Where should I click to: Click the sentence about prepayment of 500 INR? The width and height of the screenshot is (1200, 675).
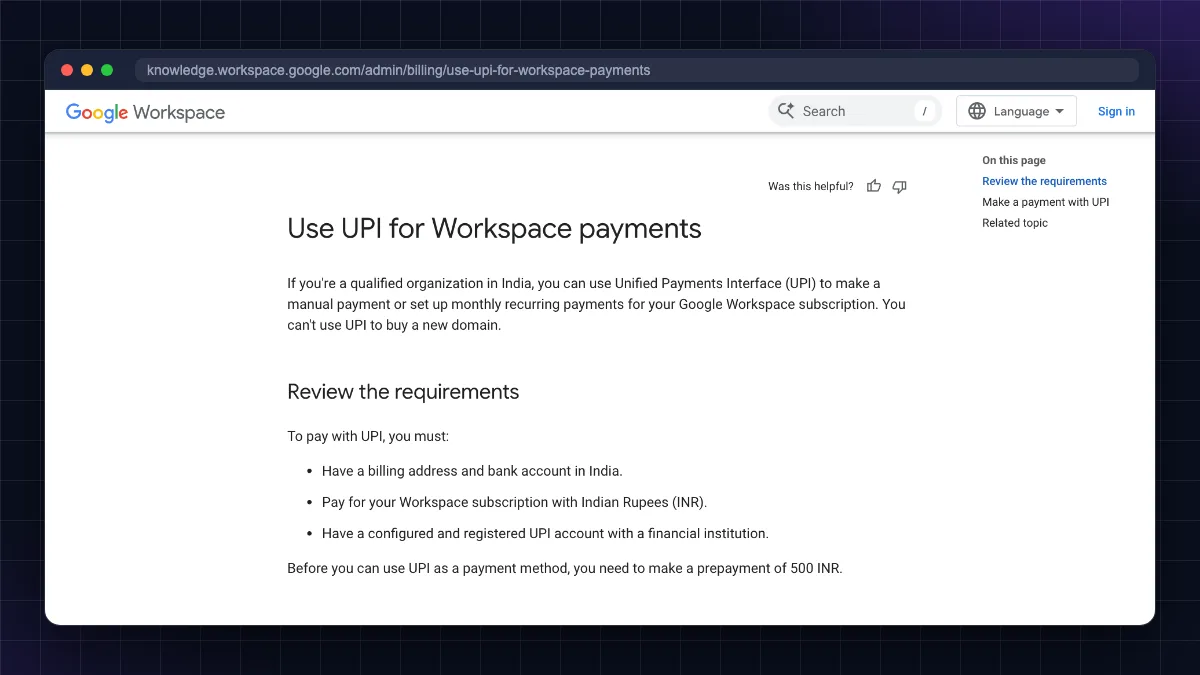point(565,569)
